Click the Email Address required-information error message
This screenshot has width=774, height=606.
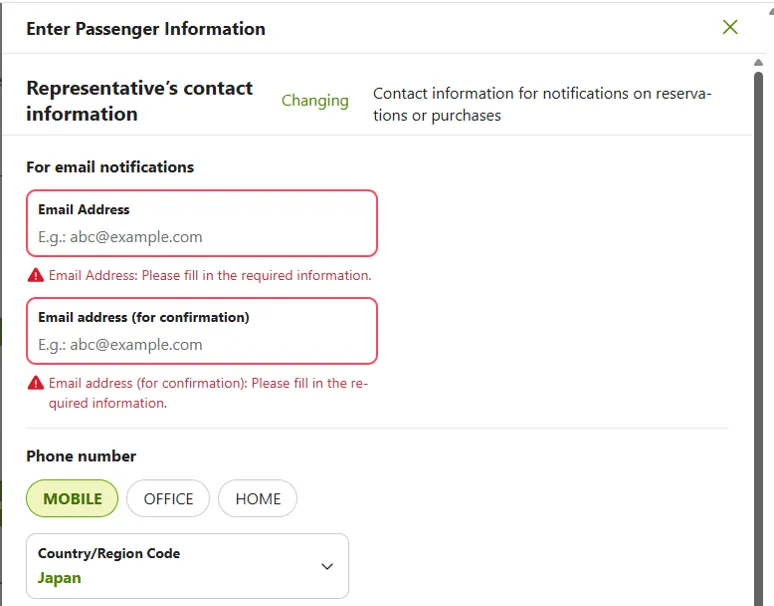pyautogui.click(x=210, y=275)
